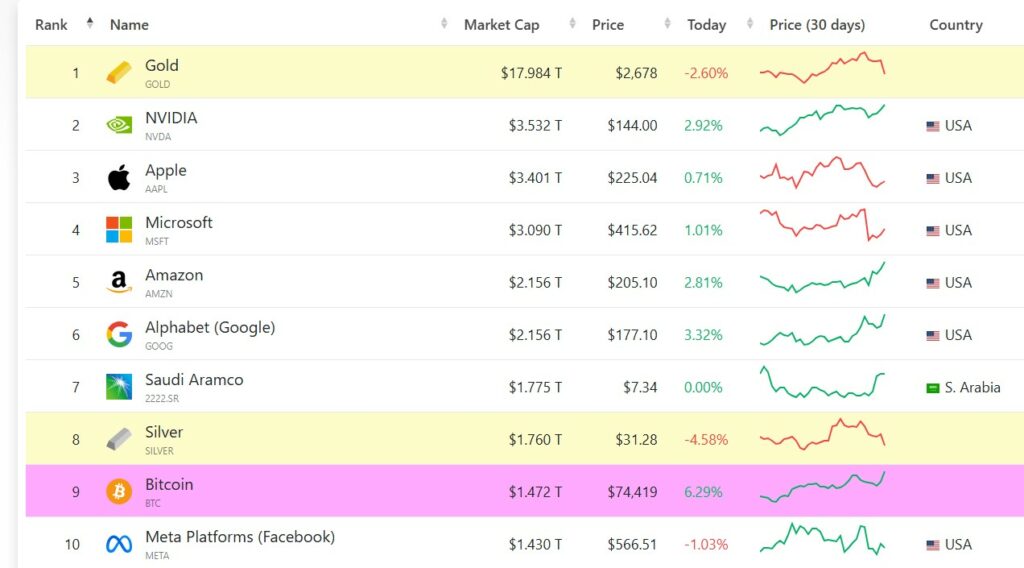Open the Meta Platforms (Facebook) link
1024x568 pixels.
coord(240,537)
